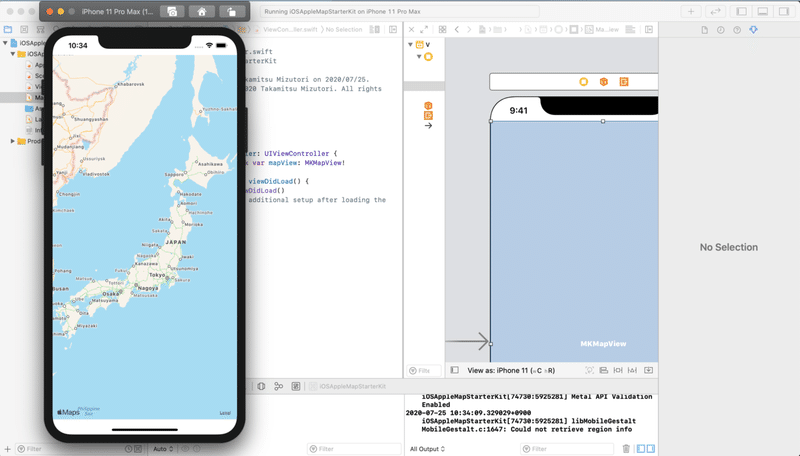Viewport: 800px width, 456px height.
Task: Open Debug Memory Graph button
Action: (x=279, y=386)
